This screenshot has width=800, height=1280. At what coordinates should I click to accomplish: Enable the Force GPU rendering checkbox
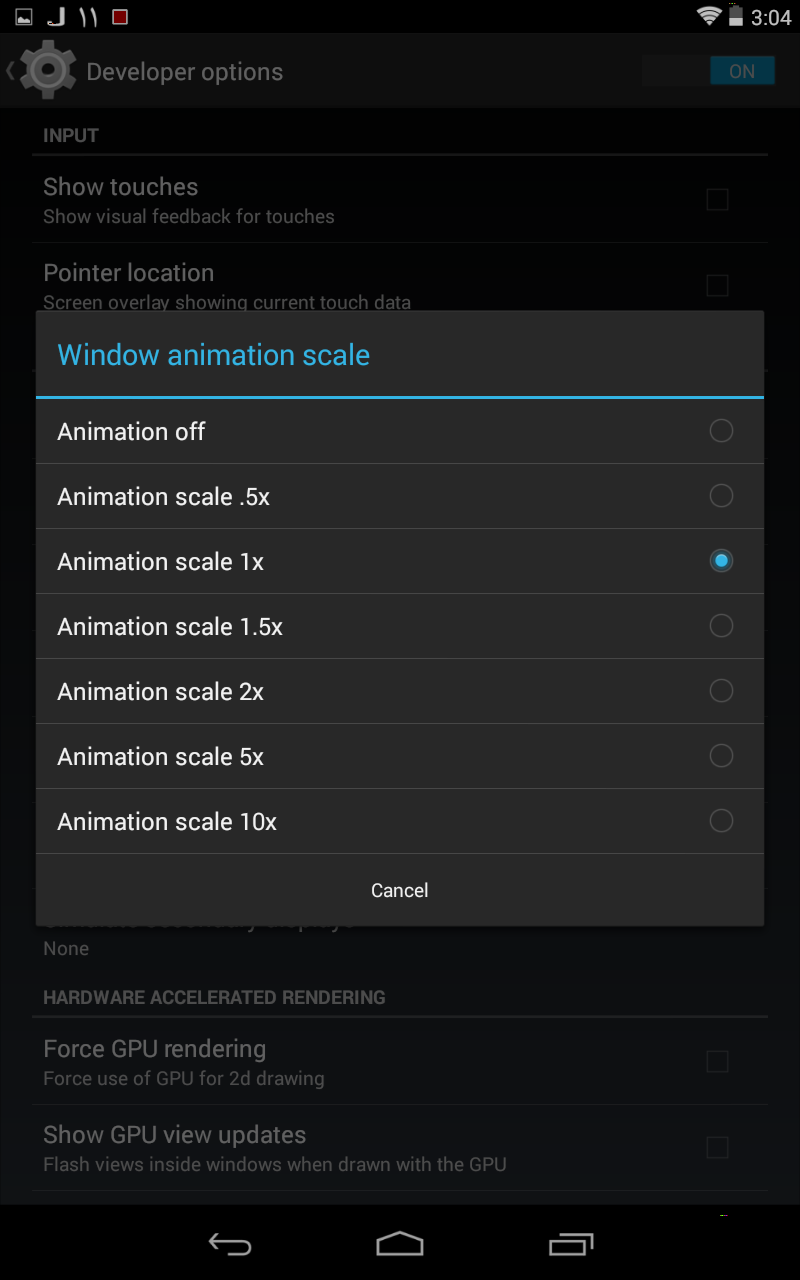click(x=717, y=1061)
